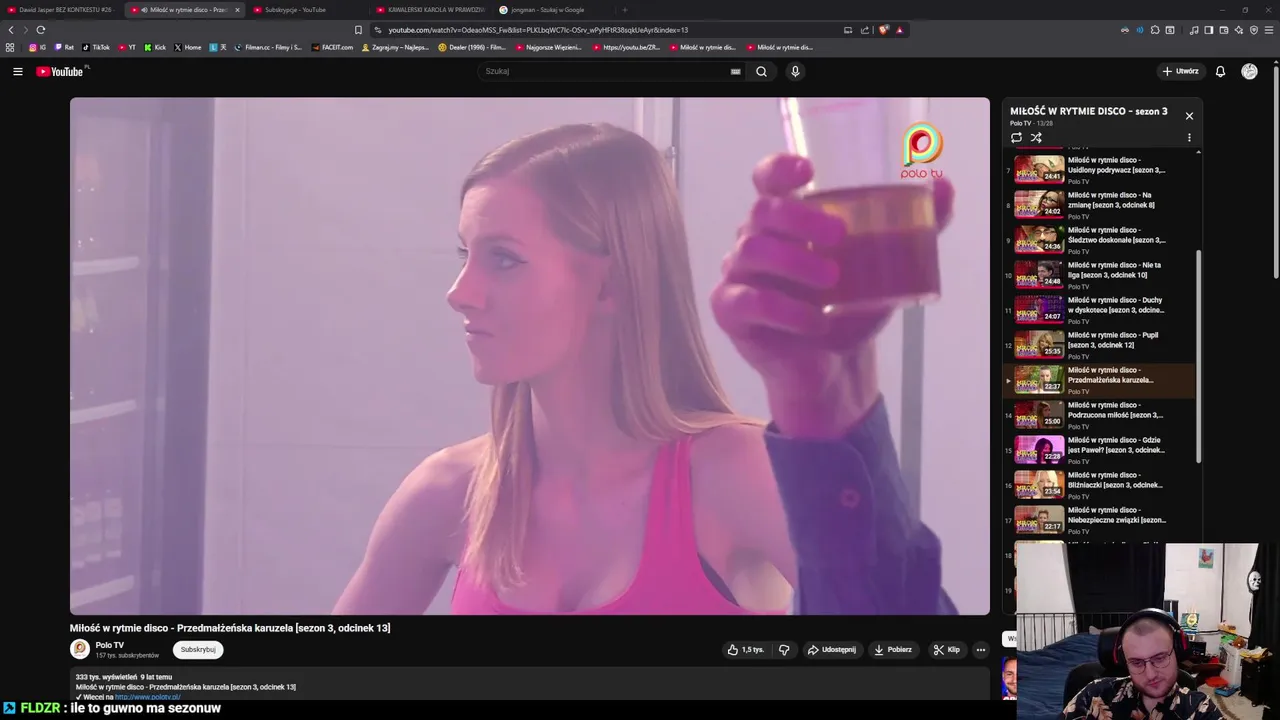1280x720 pixels.
Task: Open the Kick bookmark
Action: (155, 47)
